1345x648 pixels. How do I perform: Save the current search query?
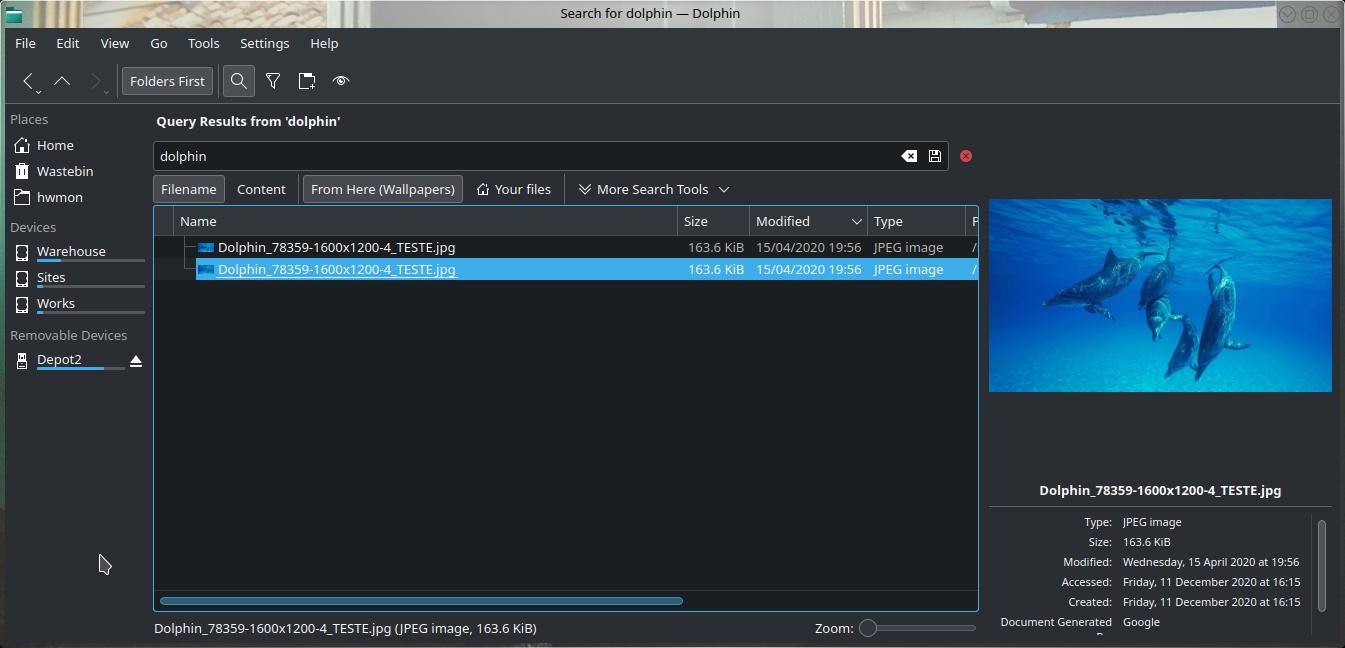tap(935, 156)
